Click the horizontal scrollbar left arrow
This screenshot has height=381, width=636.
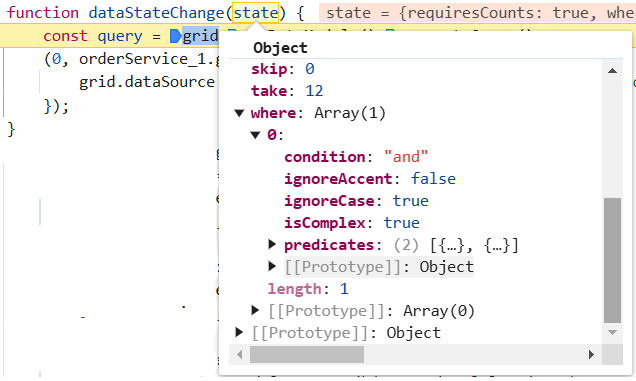[x=239, y=355]
